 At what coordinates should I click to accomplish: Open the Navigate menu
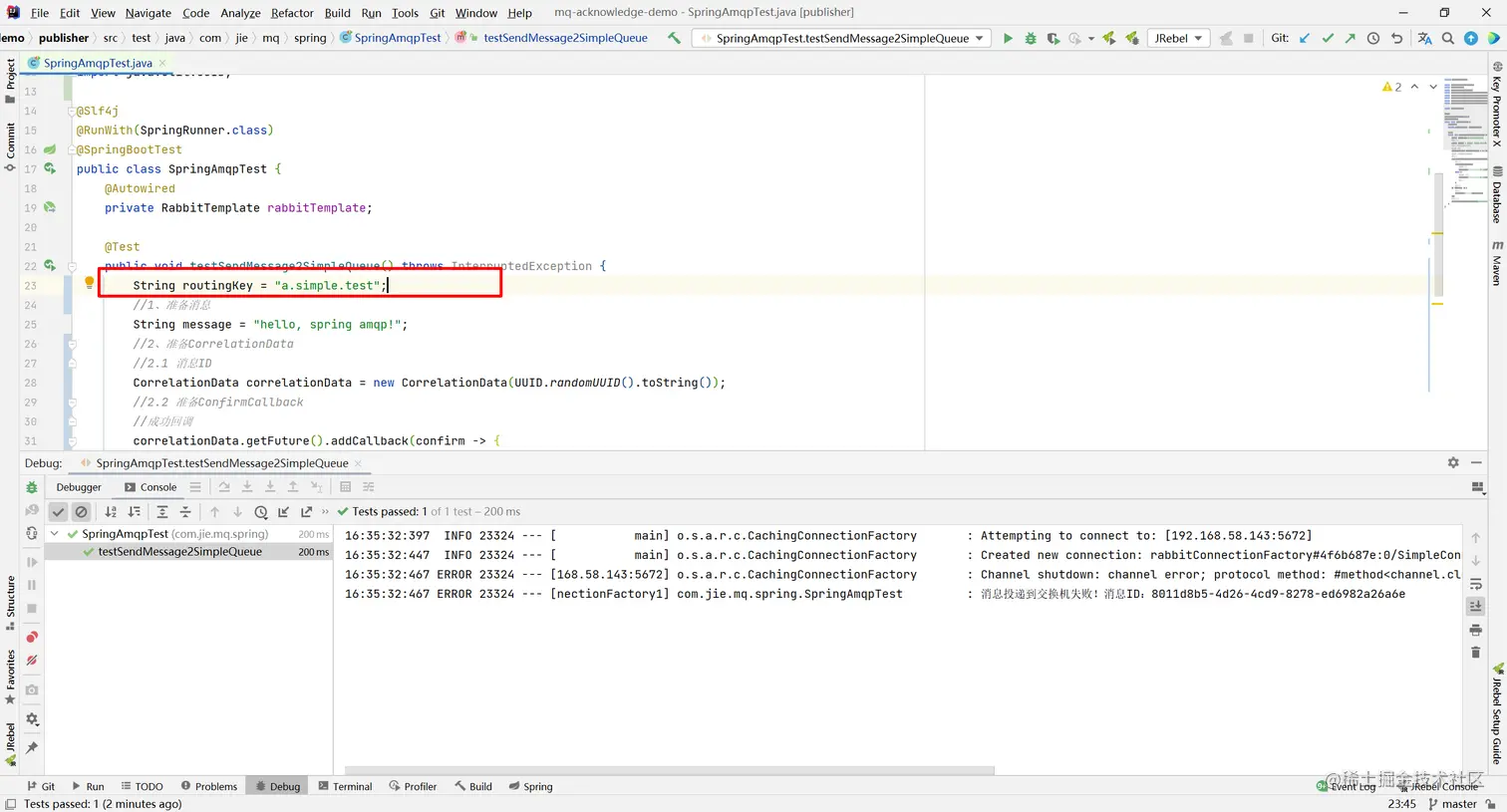[x=149, y=13]
